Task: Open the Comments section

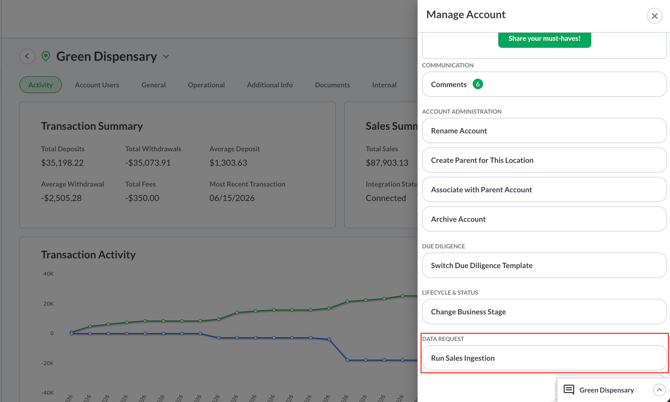Action: coord(544,84)
